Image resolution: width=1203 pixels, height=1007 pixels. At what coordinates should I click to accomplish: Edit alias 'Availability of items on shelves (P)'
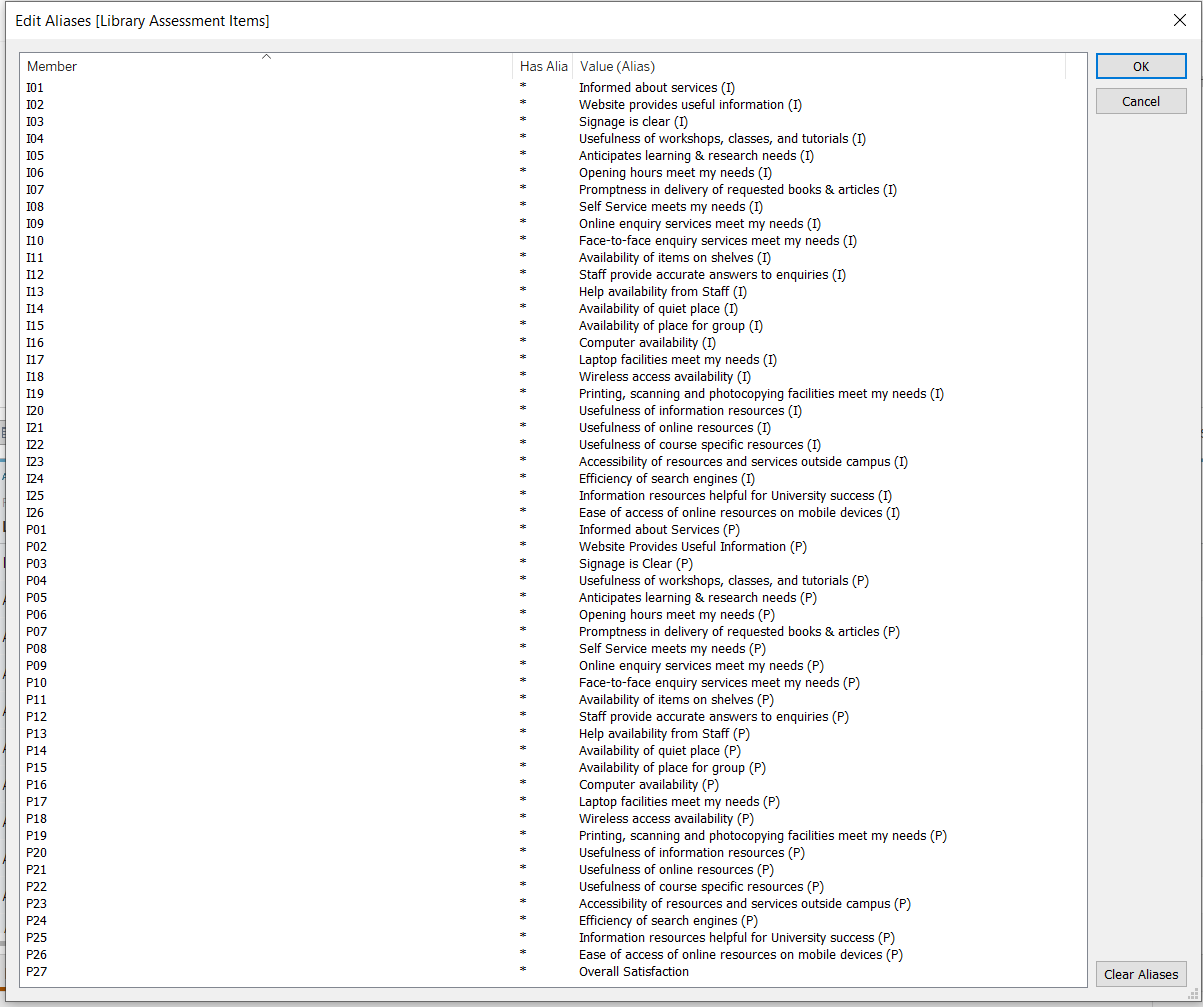click(x=676, y=700)
